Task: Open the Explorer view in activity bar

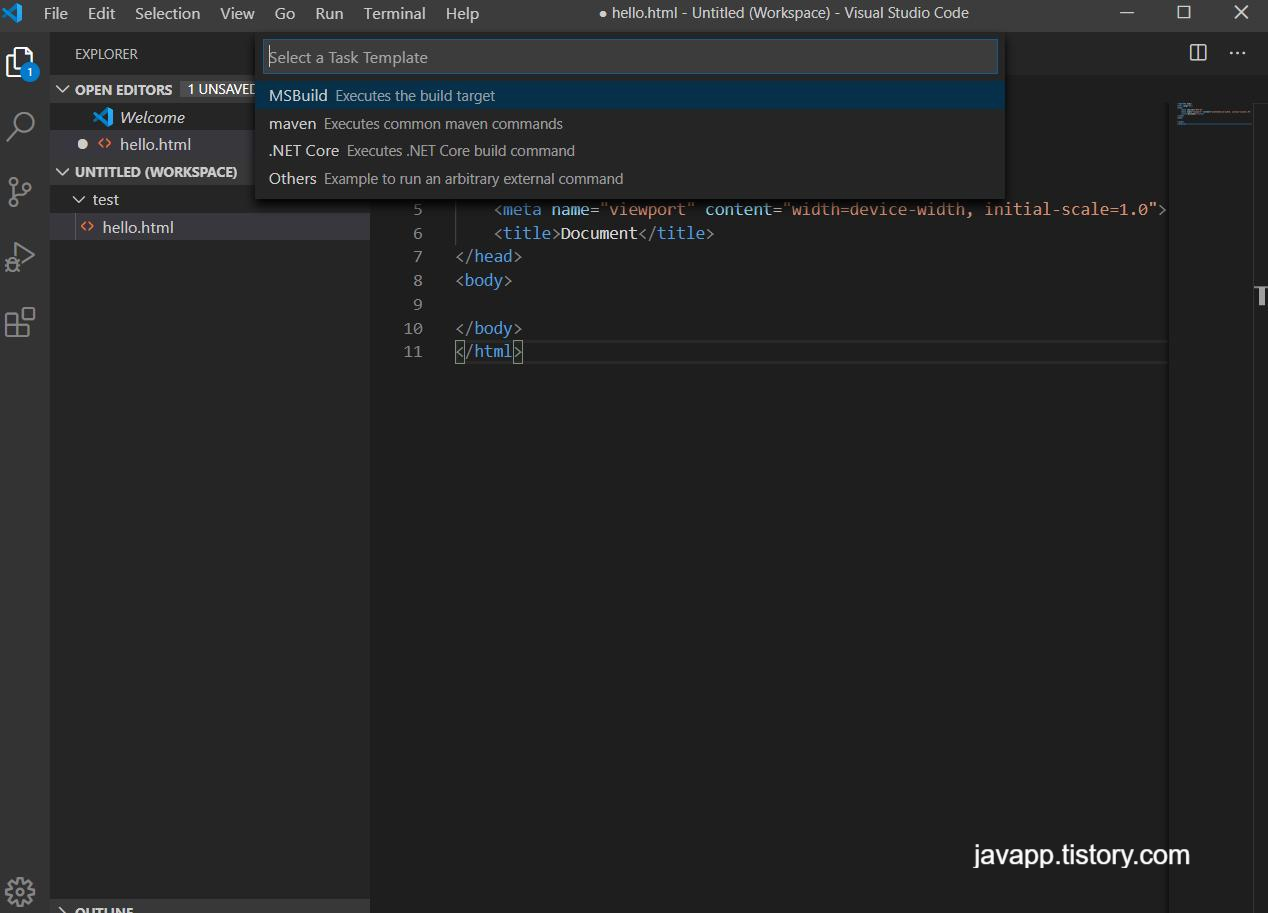Action: (21, 63)
